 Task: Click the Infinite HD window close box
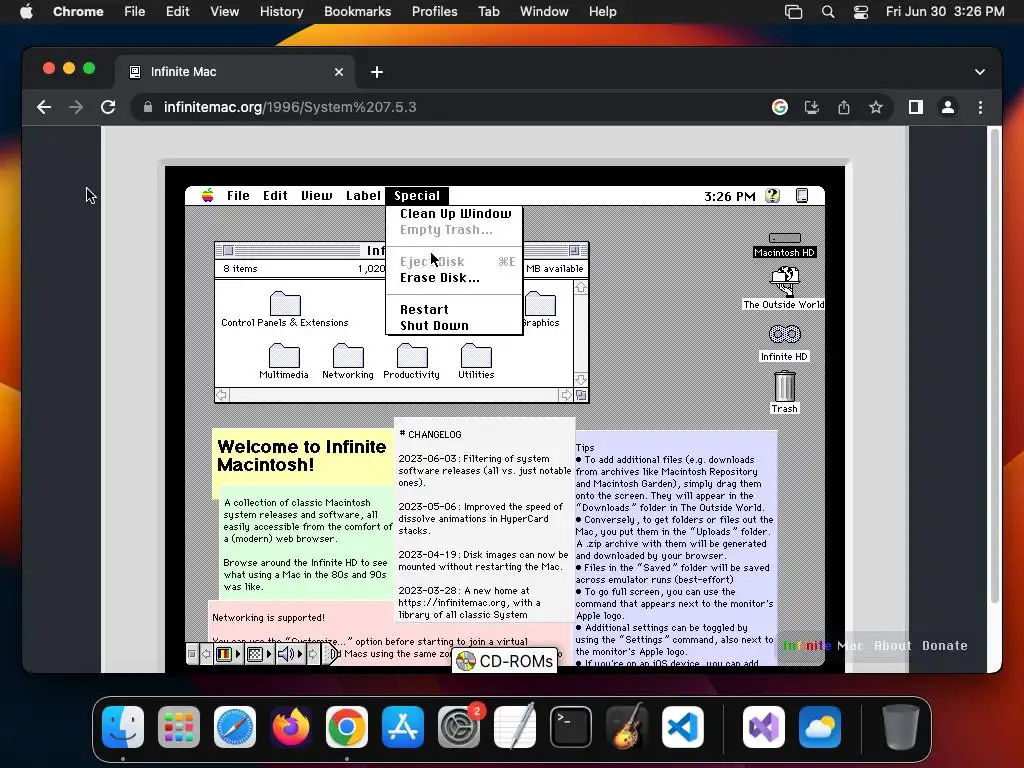pyautogui.click(x=228, y=250)
